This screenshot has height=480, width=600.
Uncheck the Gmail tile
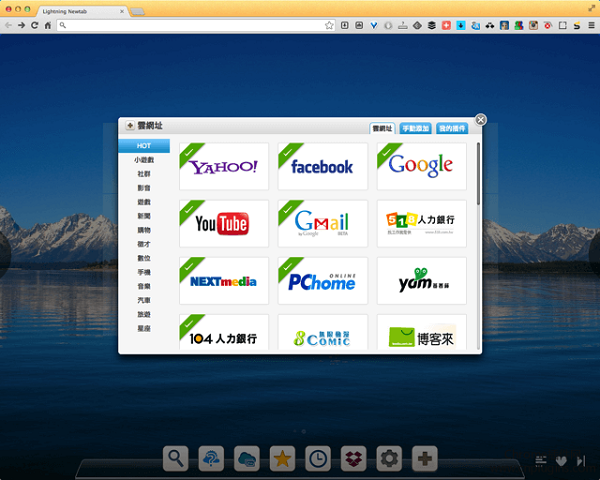[x=323, y=224]
